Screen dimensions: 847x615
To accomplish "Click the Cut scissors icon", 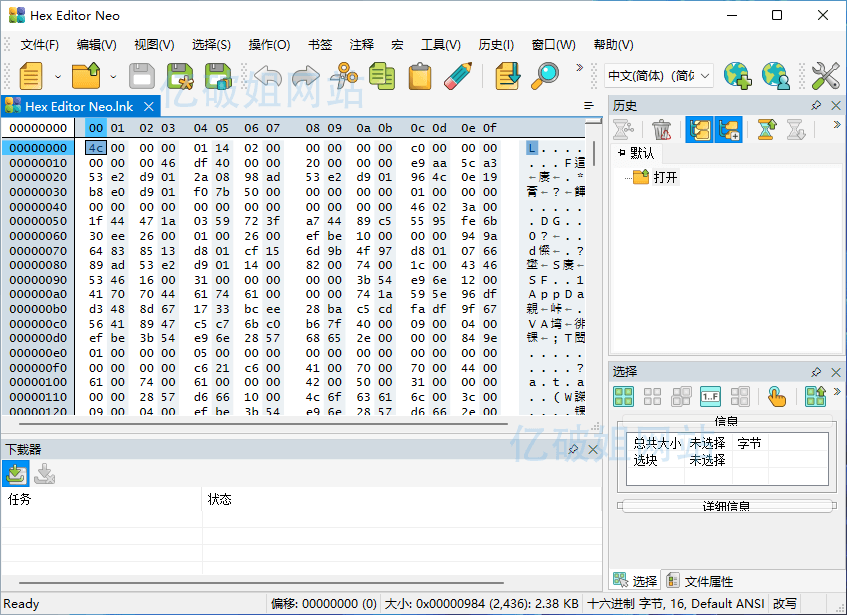I will pos(343,76).
